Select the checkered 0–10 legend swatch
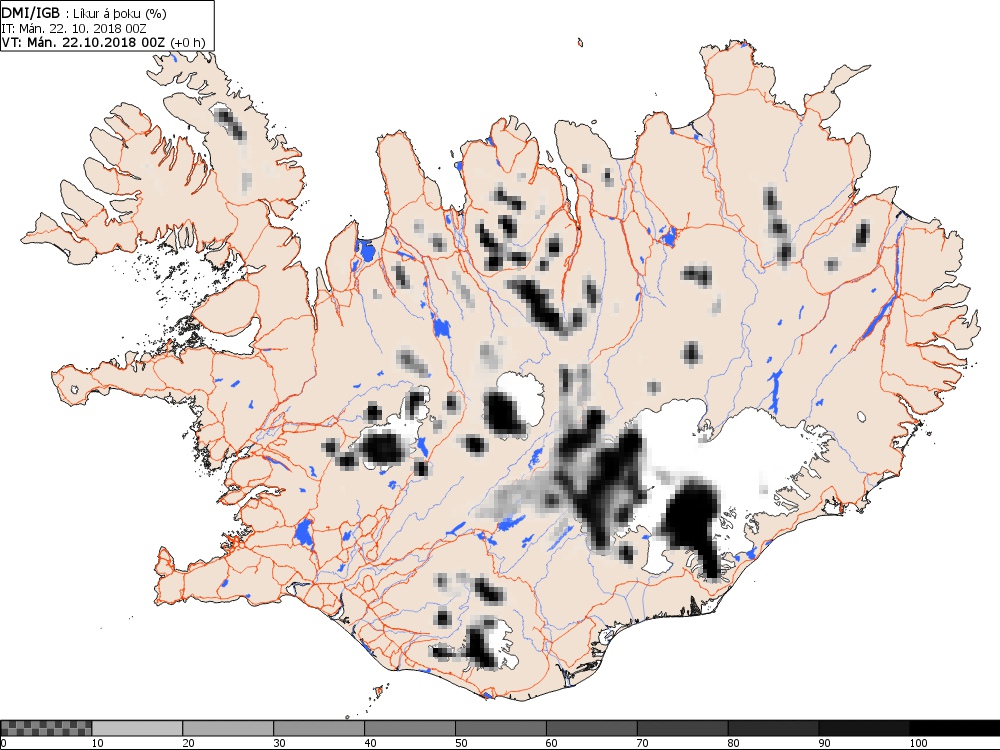 [47, 728]
